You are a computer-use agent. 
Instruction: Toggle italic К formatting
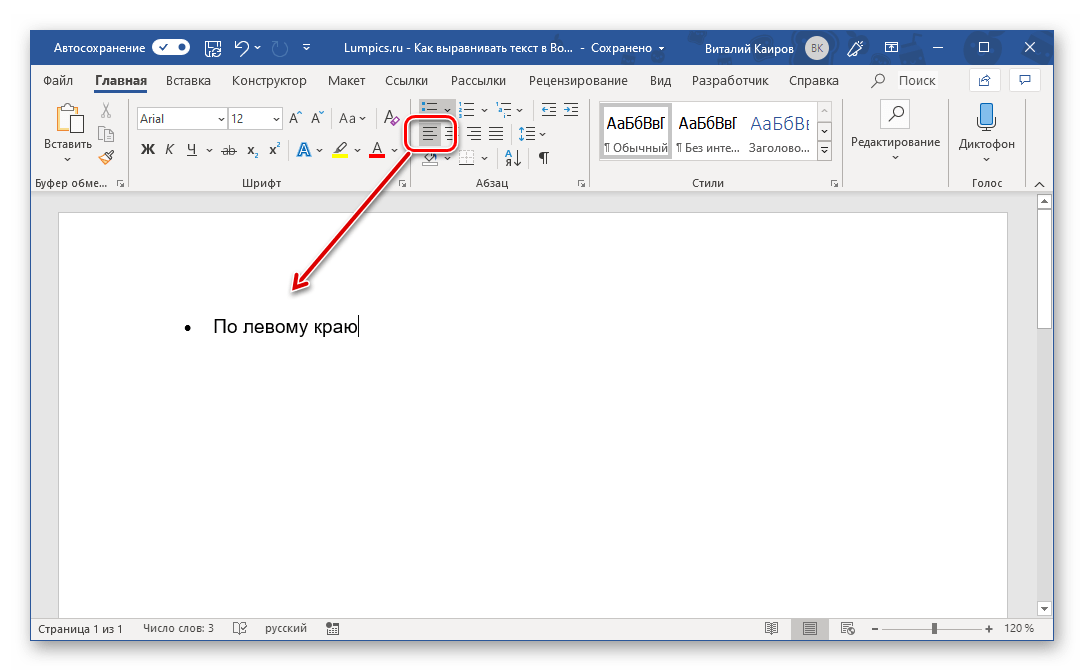(x=169, y=150)
